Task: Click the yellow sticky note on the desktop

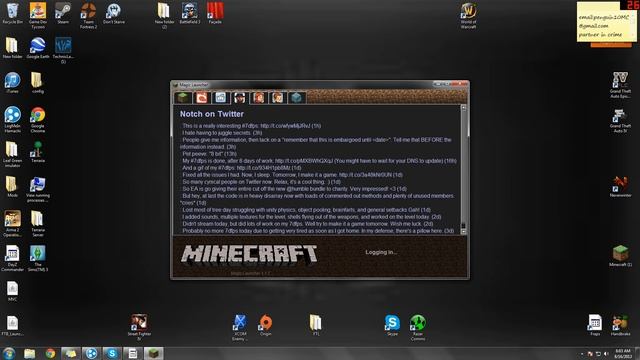Action: click(606, 22)
